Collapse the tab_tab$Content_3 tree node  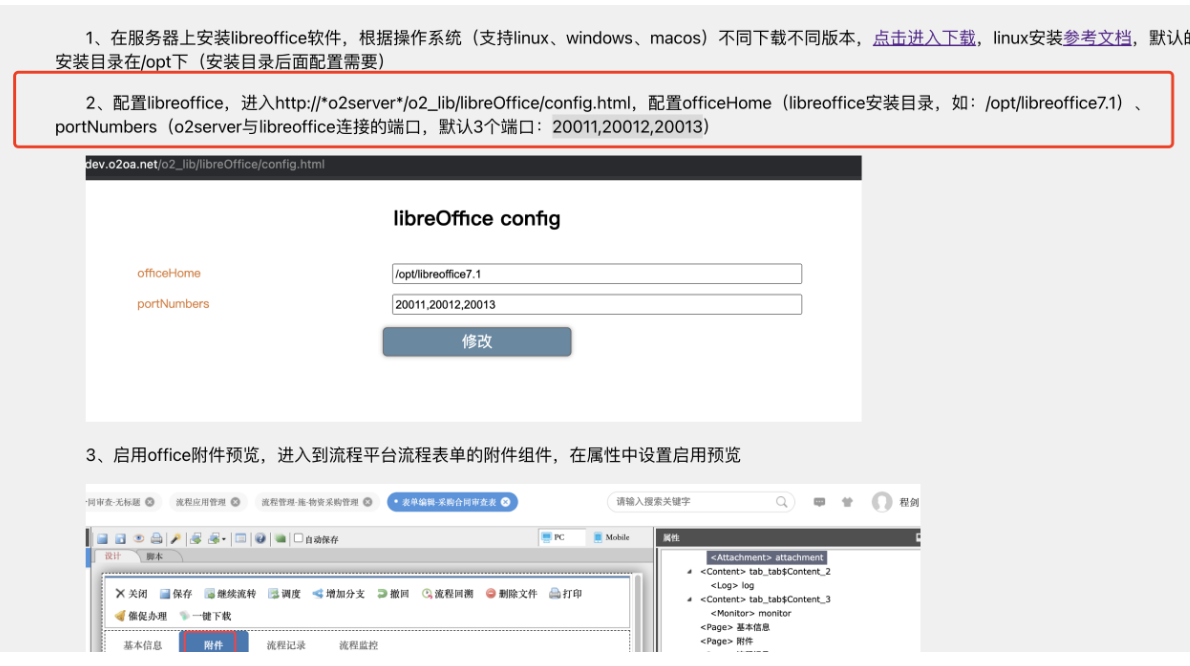pos(689,599)
